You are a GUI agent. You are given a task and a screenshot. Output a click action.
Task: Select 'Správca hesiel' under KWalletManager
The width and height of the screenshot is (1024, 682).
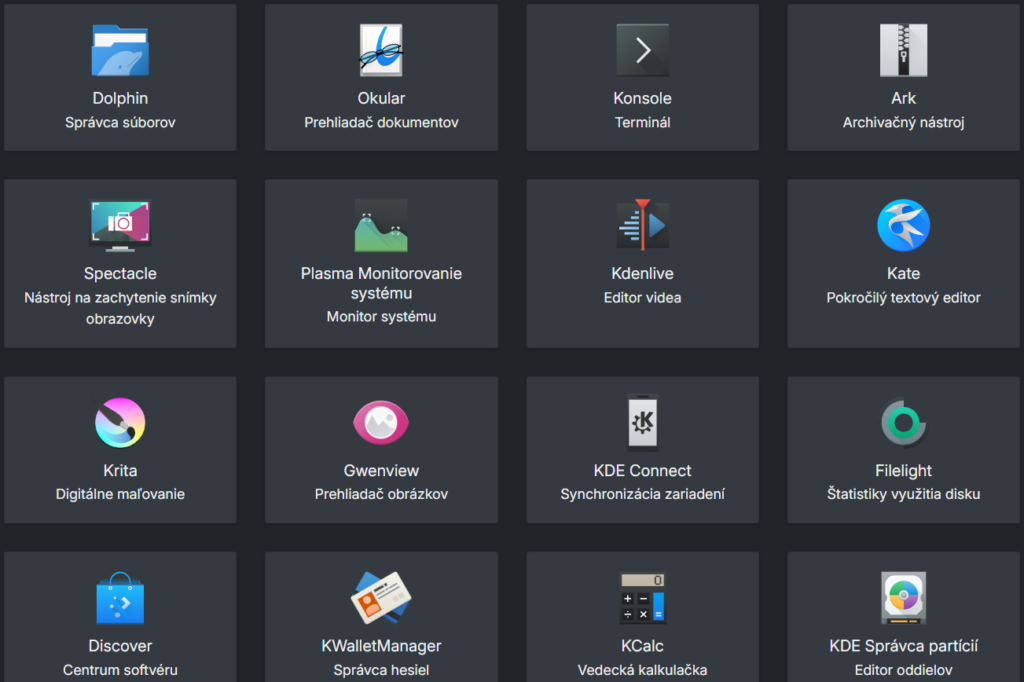[x=381, y=670]
